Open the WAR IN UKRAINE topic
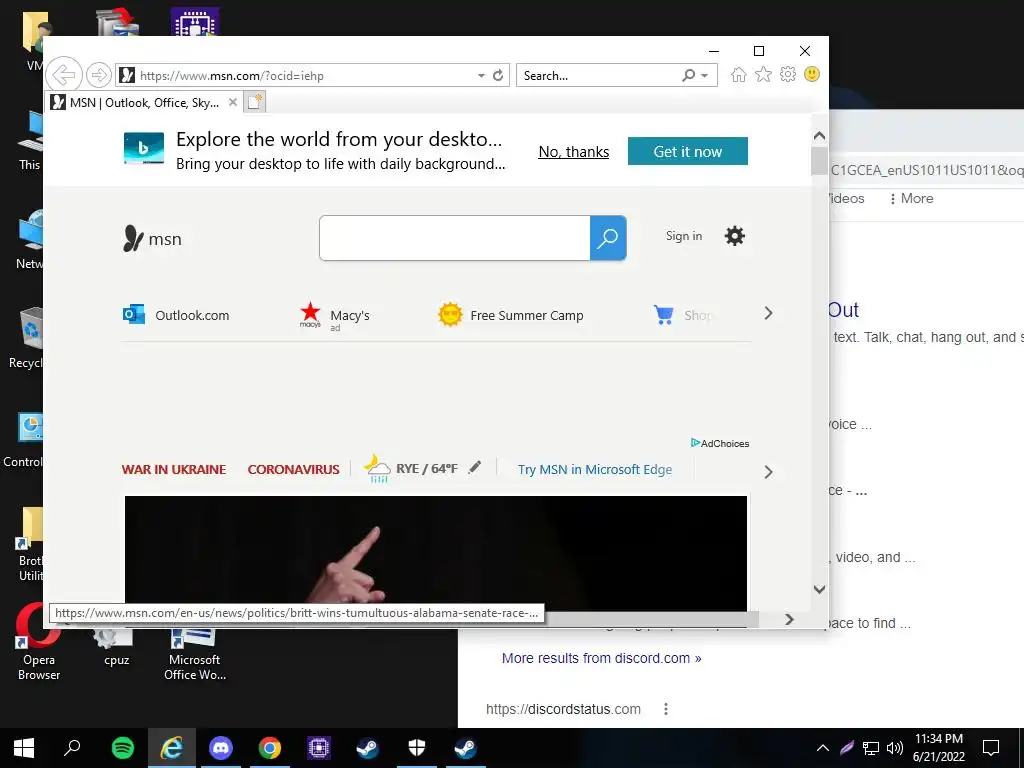Image resolution: width=1024 pixels, height=768 pixels. point(174,469)
